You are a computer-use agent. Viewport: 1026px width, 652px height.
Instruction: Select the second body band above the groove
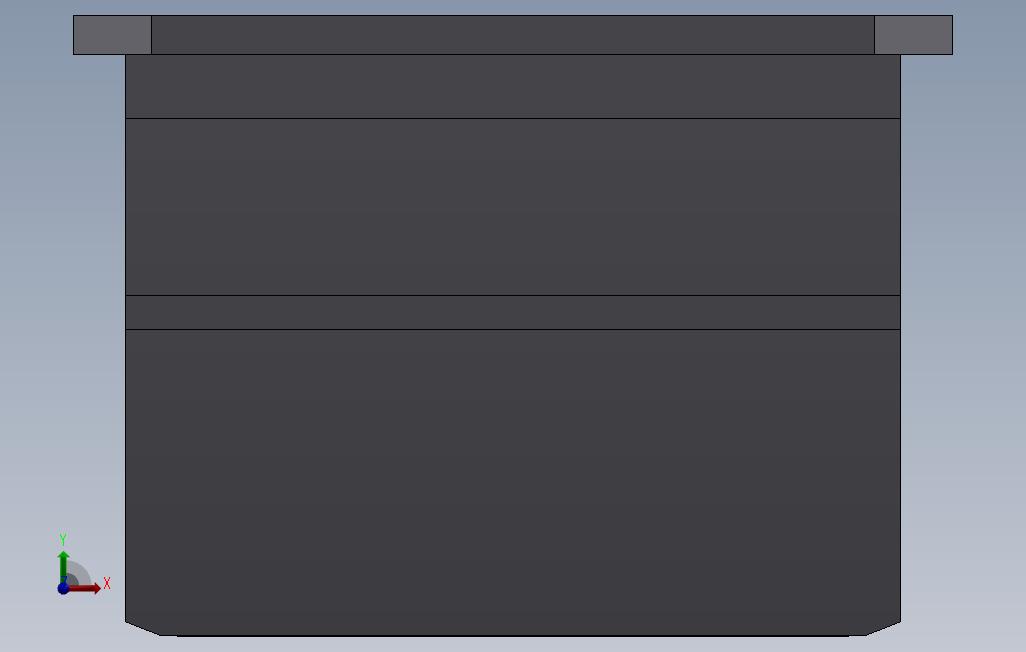513,207
